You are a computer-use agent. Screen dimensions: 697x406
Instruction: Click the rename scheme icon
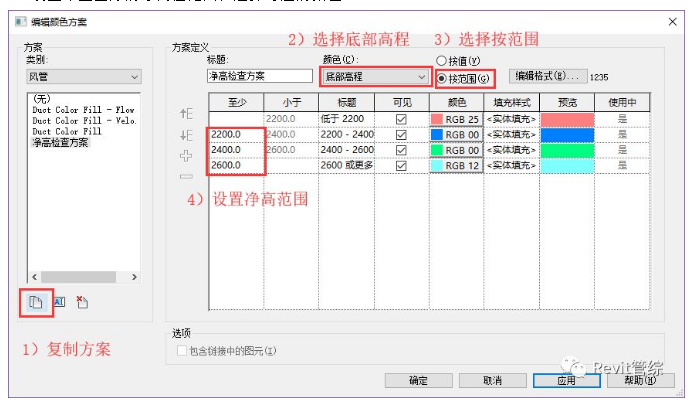click(60, 302)
